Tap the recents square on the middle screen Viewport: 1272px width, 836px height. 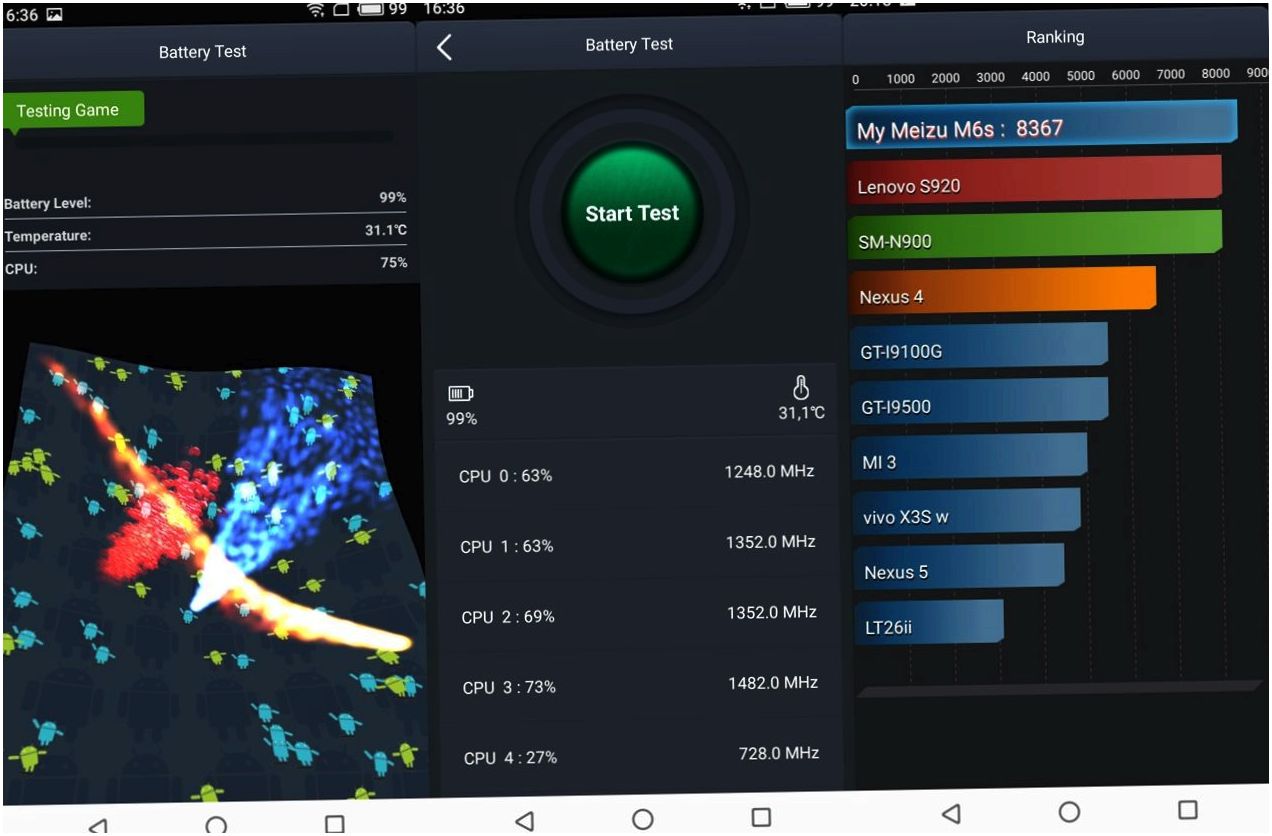761,817
